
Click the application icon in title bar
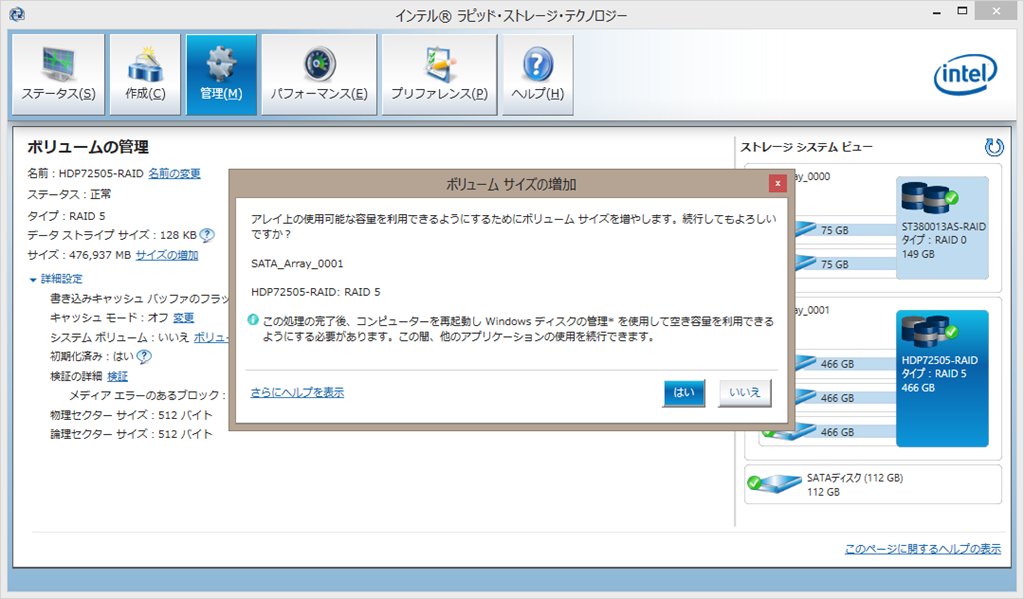click(17, 13)
